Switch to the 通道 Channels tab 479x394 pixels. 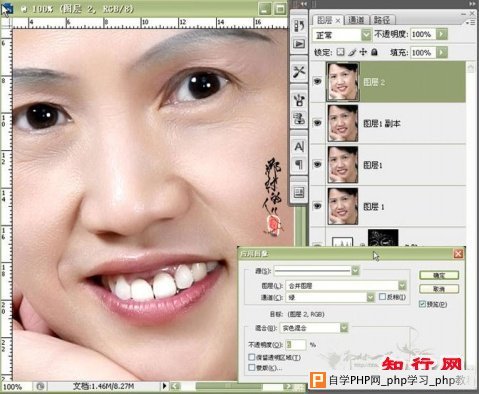tap(356, 20)
